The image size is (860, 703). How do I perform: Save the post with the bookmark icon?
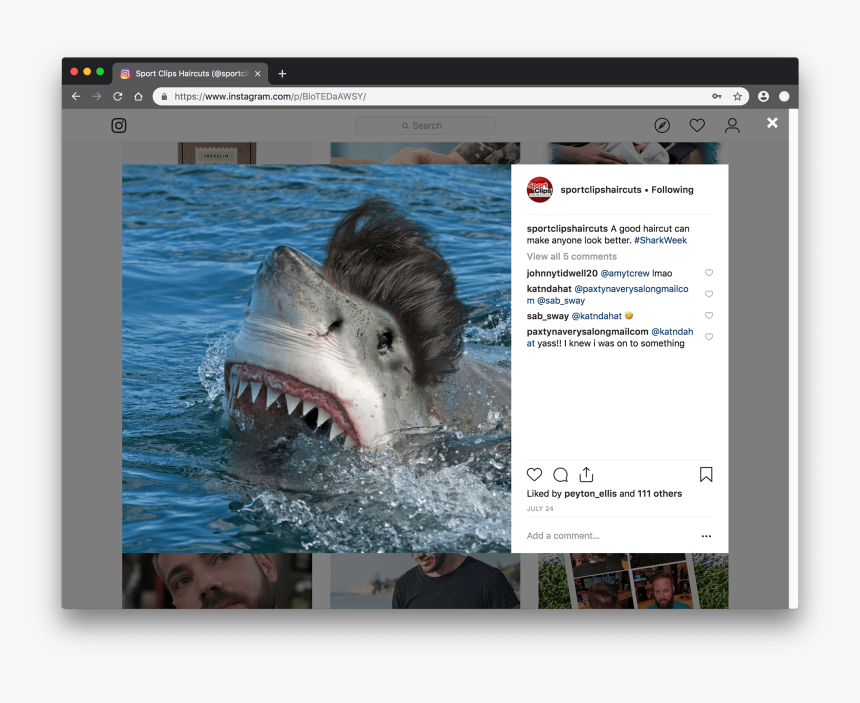(x=706, y=475)
